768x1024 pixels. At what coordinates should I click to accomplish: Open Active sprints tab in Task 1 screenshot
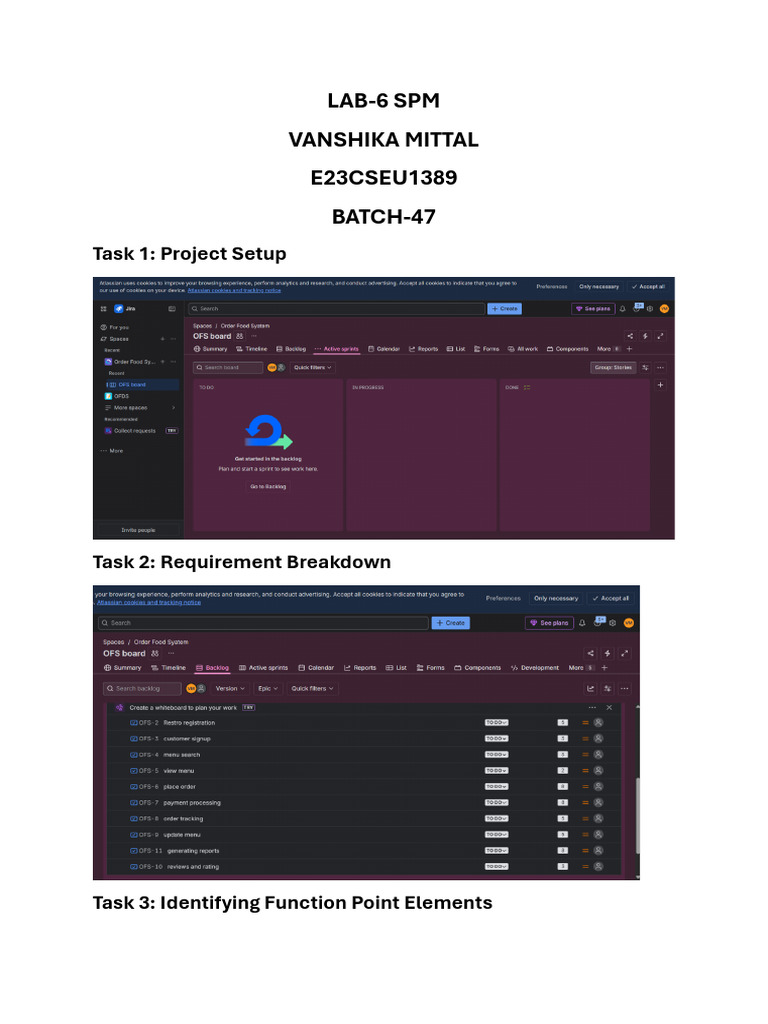pyautogui.click(x=337, y=349)
